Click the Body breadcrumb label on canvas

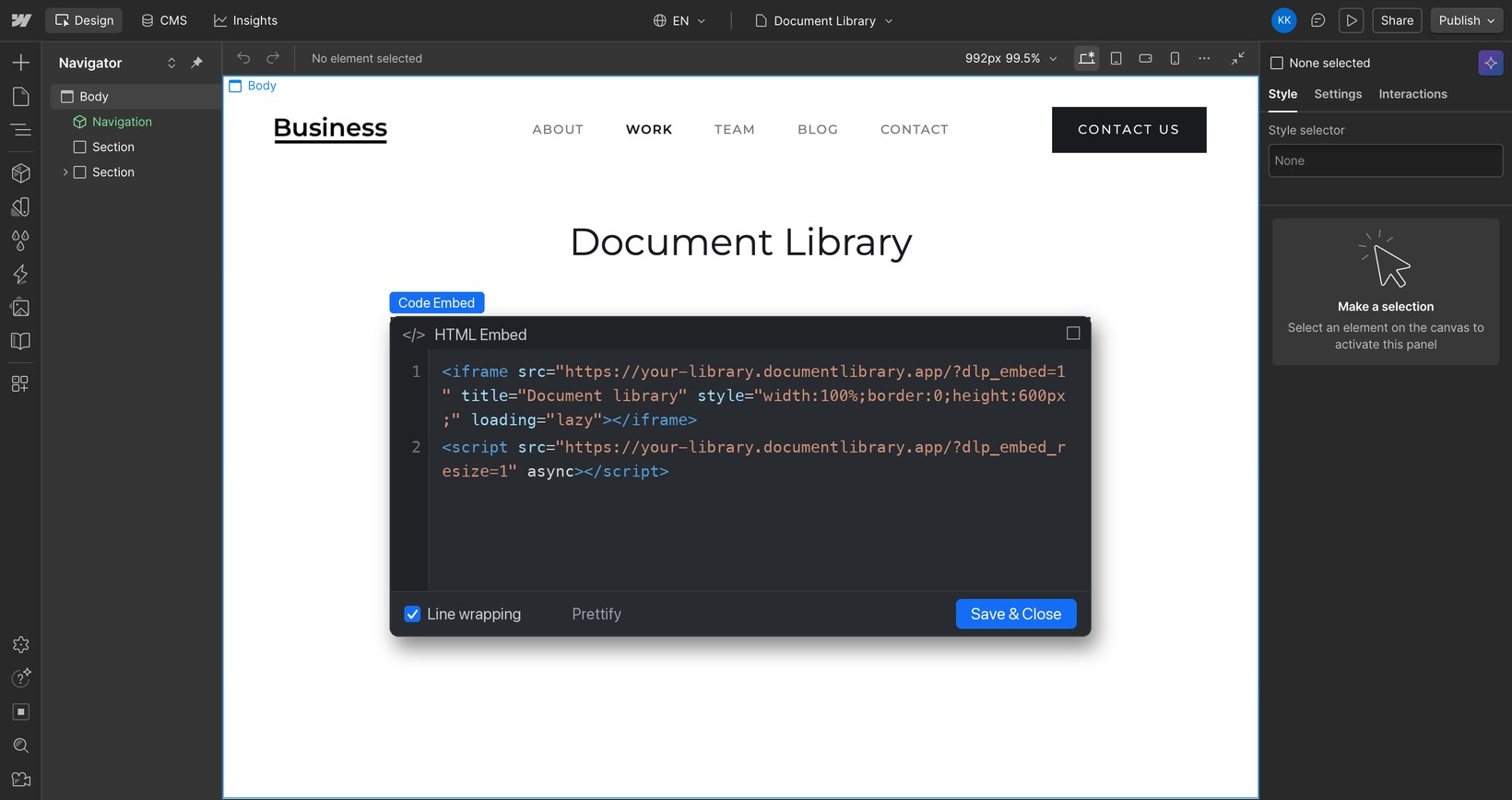tap(253, 86)
